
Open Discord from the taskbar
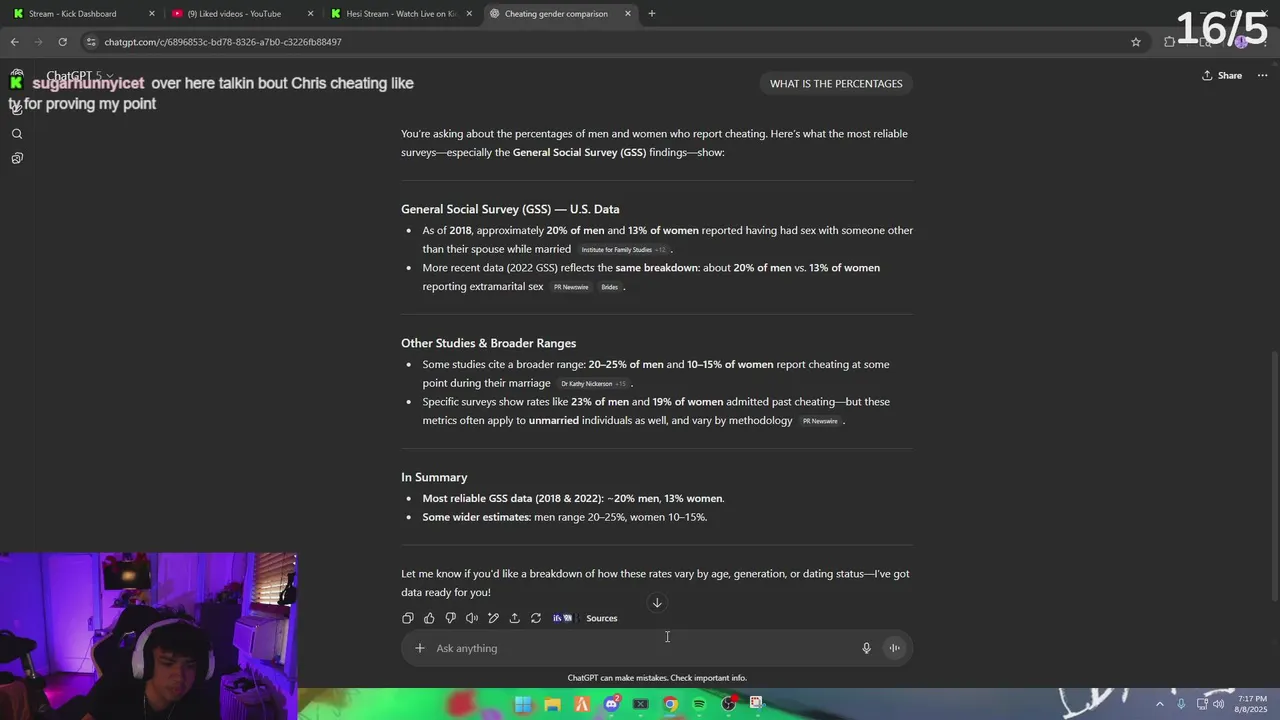(611, 704)
